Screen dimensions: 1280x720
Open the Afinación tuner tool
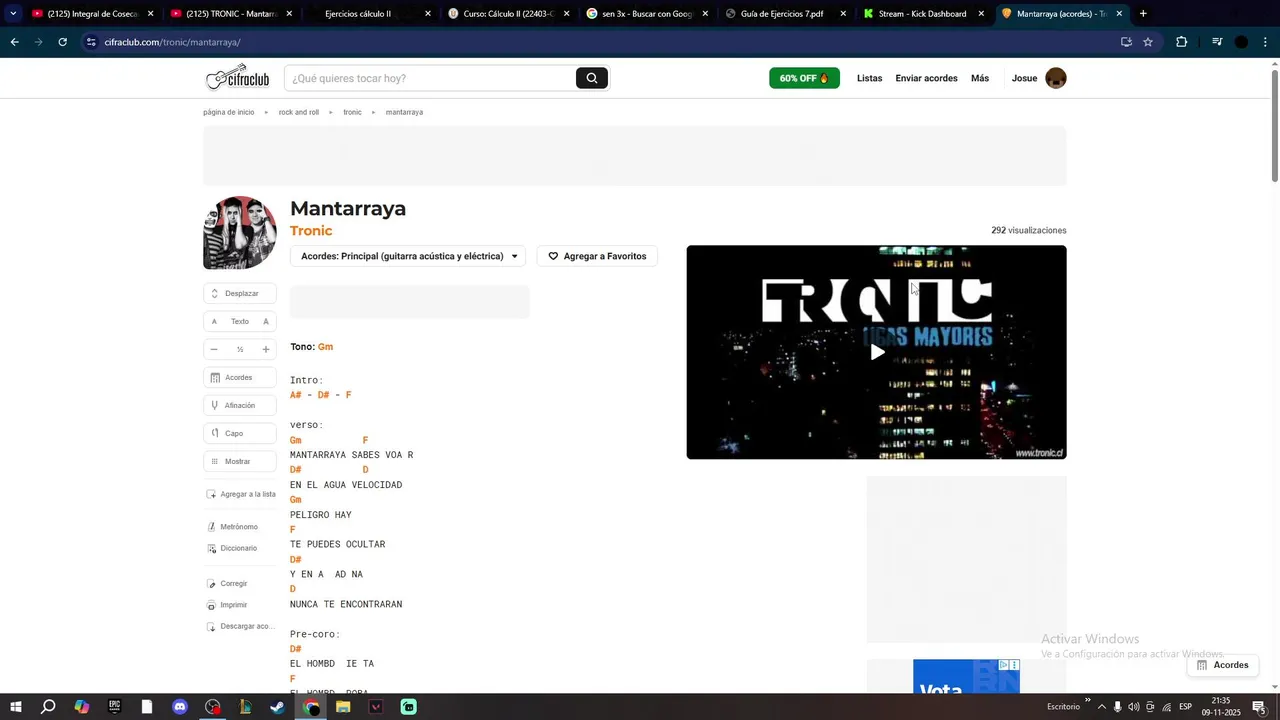tap(240, 405)
